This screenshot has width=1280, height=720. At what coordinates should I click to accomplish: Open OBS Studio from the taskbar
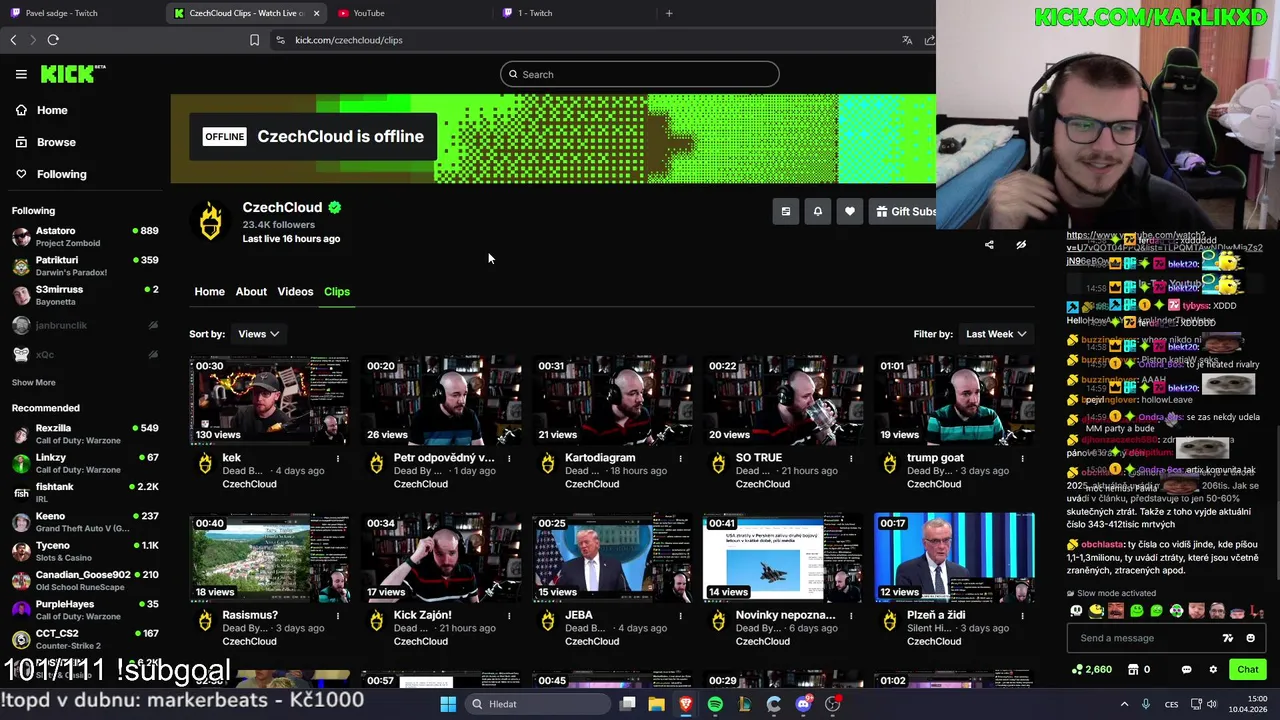click(832, 704)
